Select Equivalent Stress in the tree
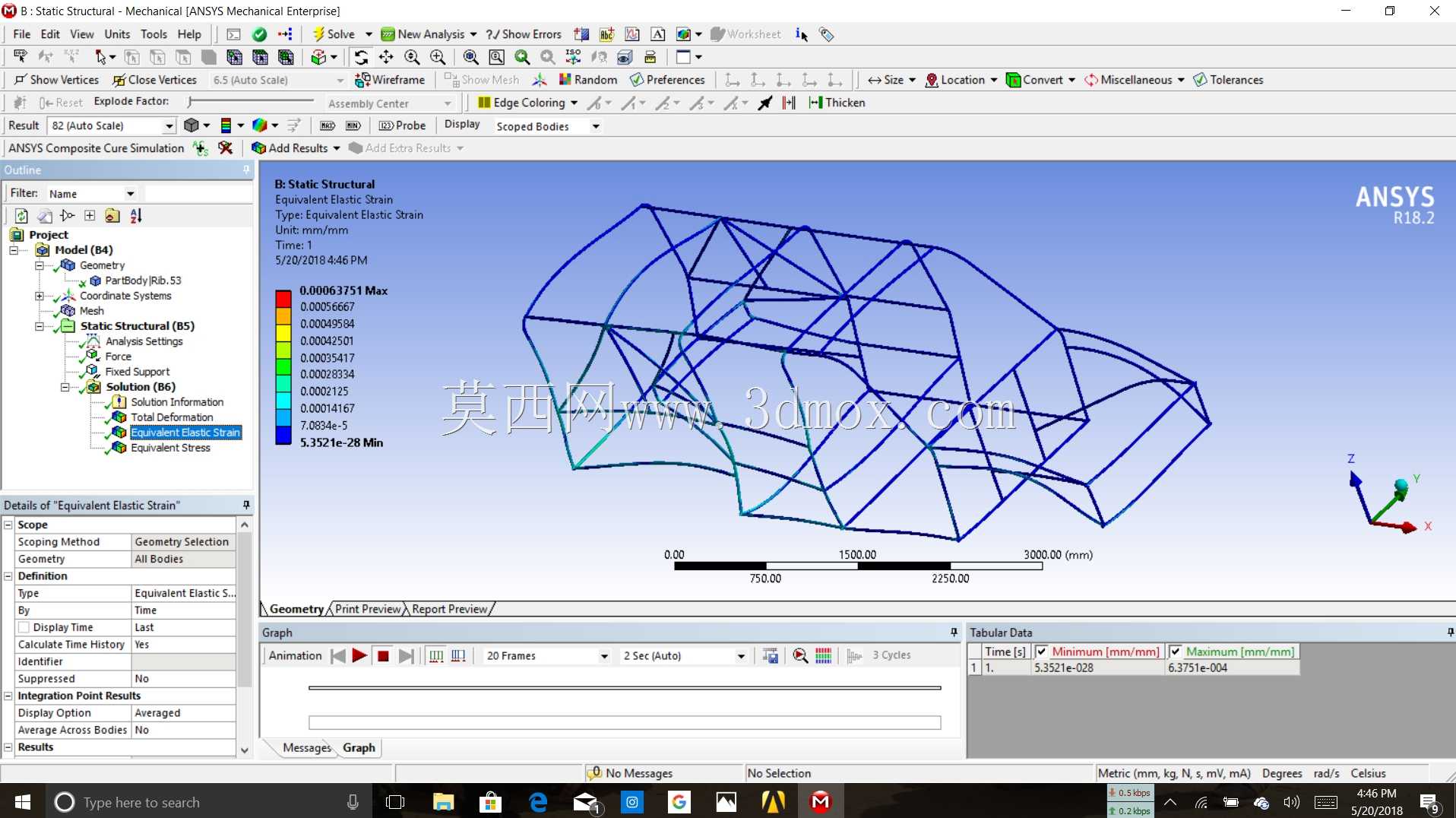The image size is (1456, 818). [x=170, y=448]
